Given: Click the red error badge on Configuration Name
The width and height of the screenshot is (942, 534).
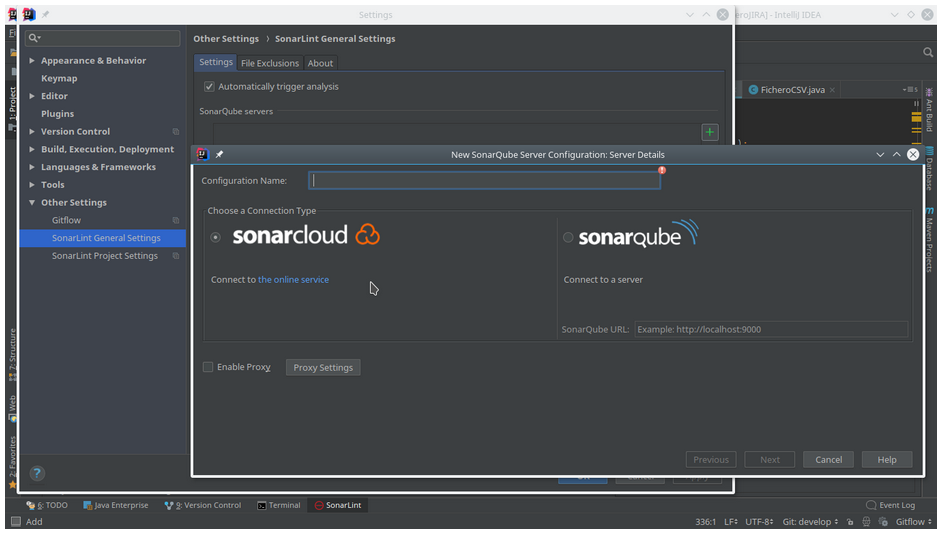Looking at the screenshot, I should [661, 171].
